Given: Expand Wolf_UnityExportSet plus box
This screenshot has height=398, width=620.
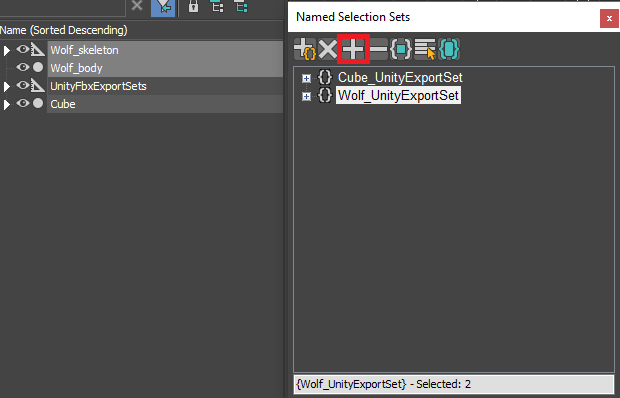Looking at the screenshot, I should pos(306,96).
